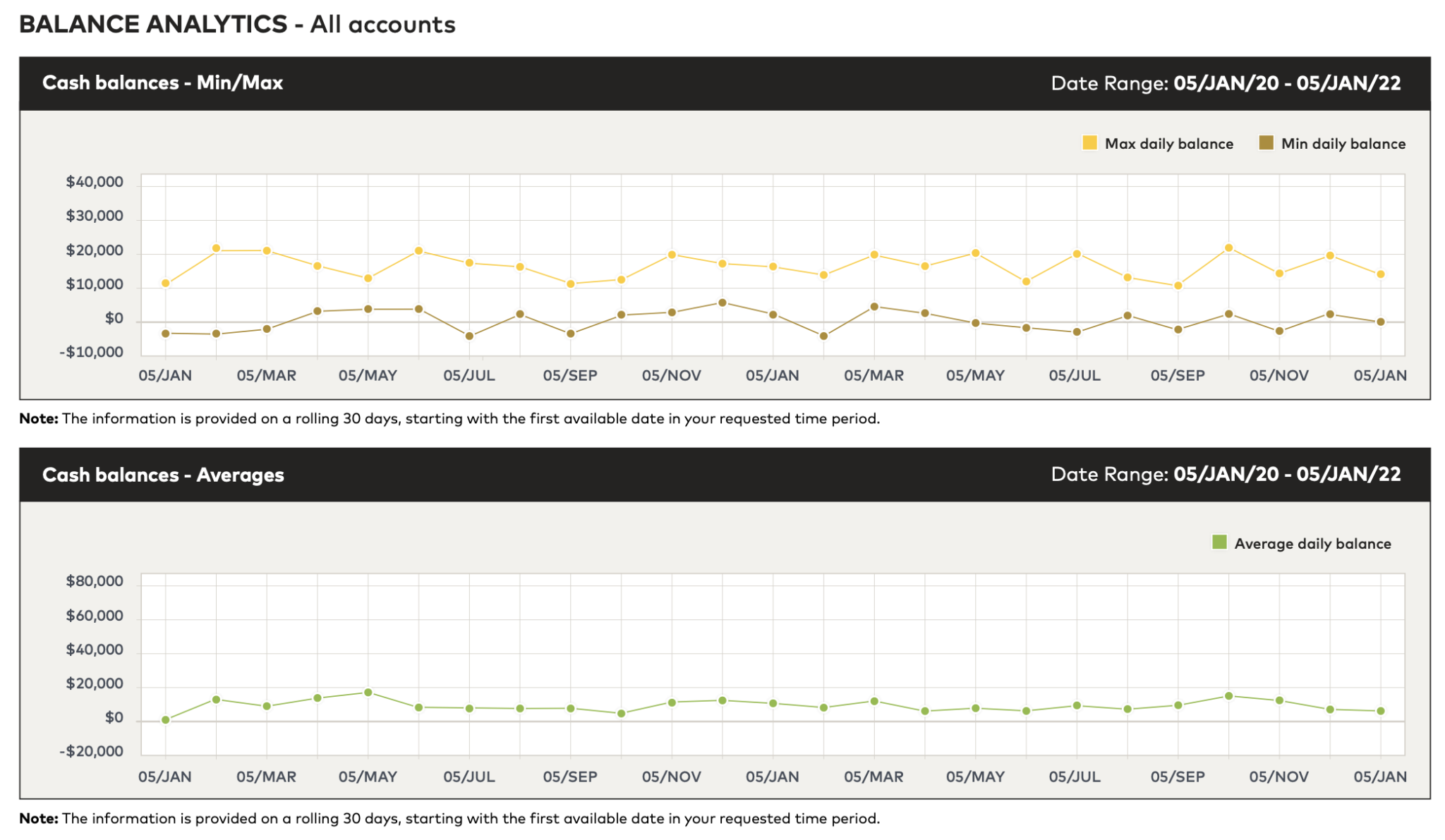Select the last Min daily balance data point
This screenshot has width=1445, height=840.
1381,322
